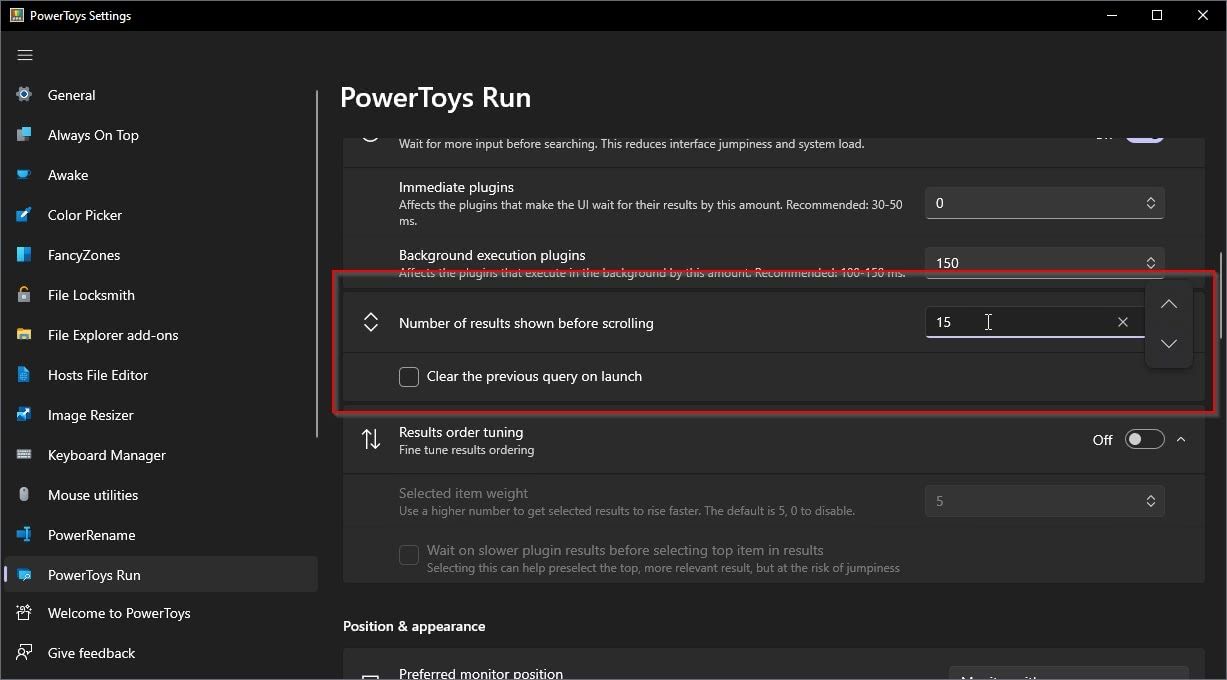Enable Clear the previous query on launch
The width and height of the screenshot is (1227, 680).
409,377
